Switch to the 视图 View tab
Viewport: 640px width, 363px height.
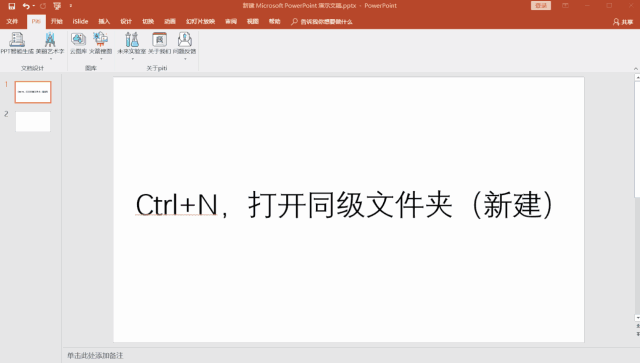point(253,21)
